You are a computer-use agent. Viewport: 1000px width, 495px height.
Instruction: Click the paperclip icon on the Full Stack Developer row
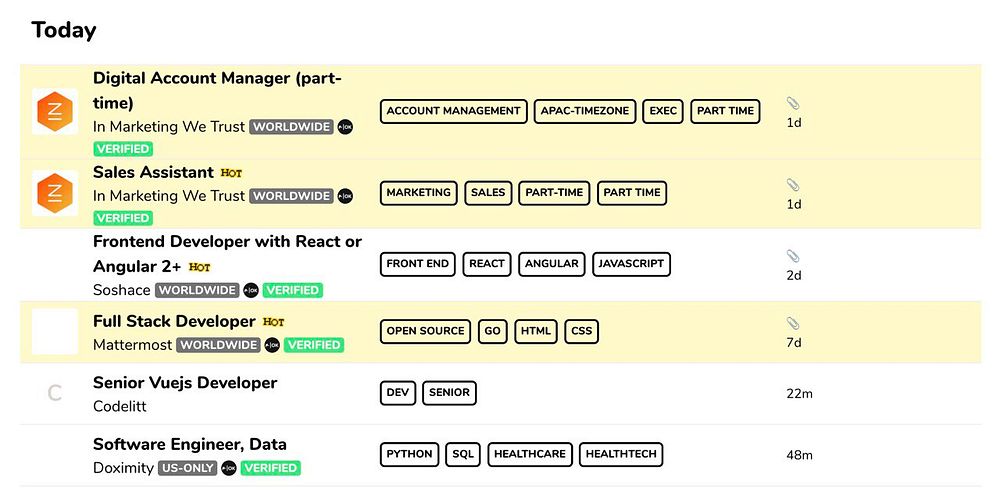click(x=793, y=323)
